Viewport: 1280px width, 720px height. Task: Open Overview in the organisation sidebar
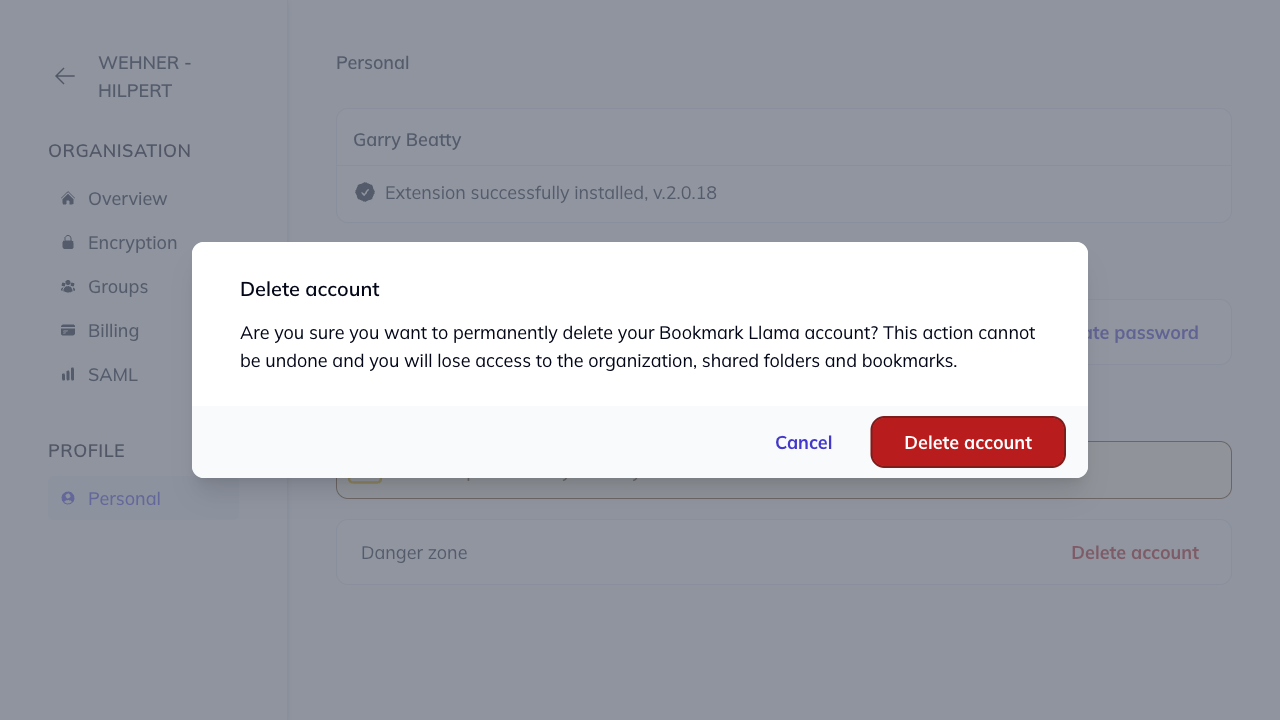[127, 198]
